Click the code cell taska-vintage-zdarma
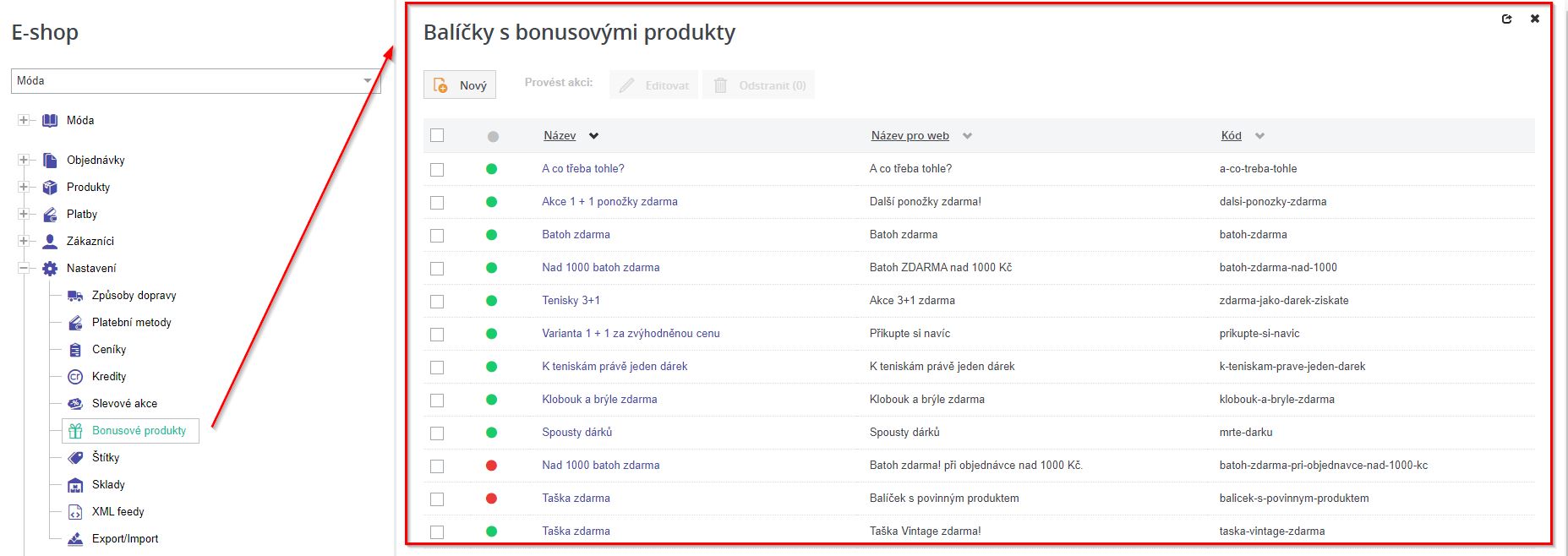Image resolution: width=1568 pixels, height=556 pixels. pyautogui.click(x=1272, y=531)
